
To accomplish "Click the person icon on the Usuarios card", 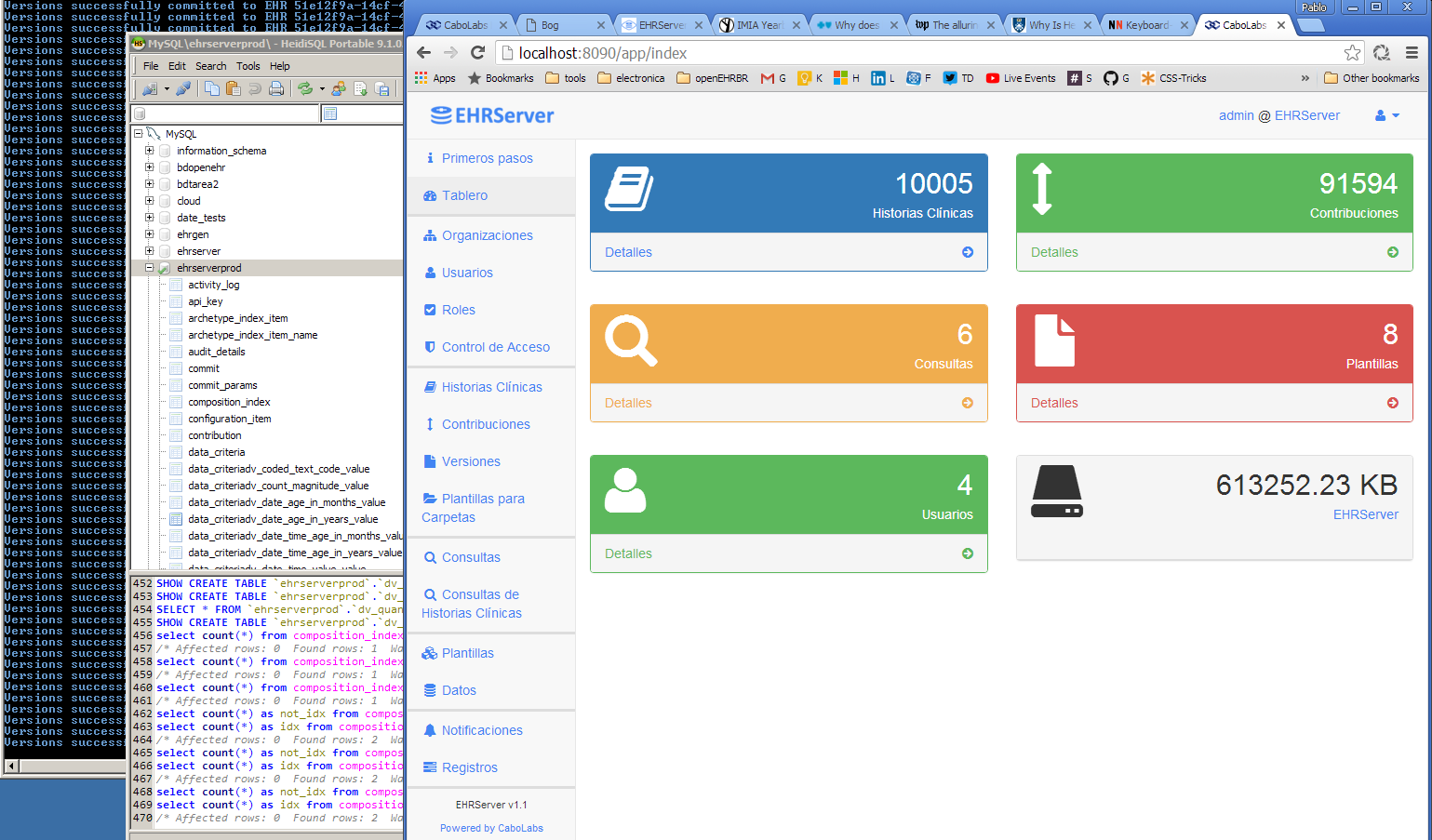I will (x=625, y=490).
